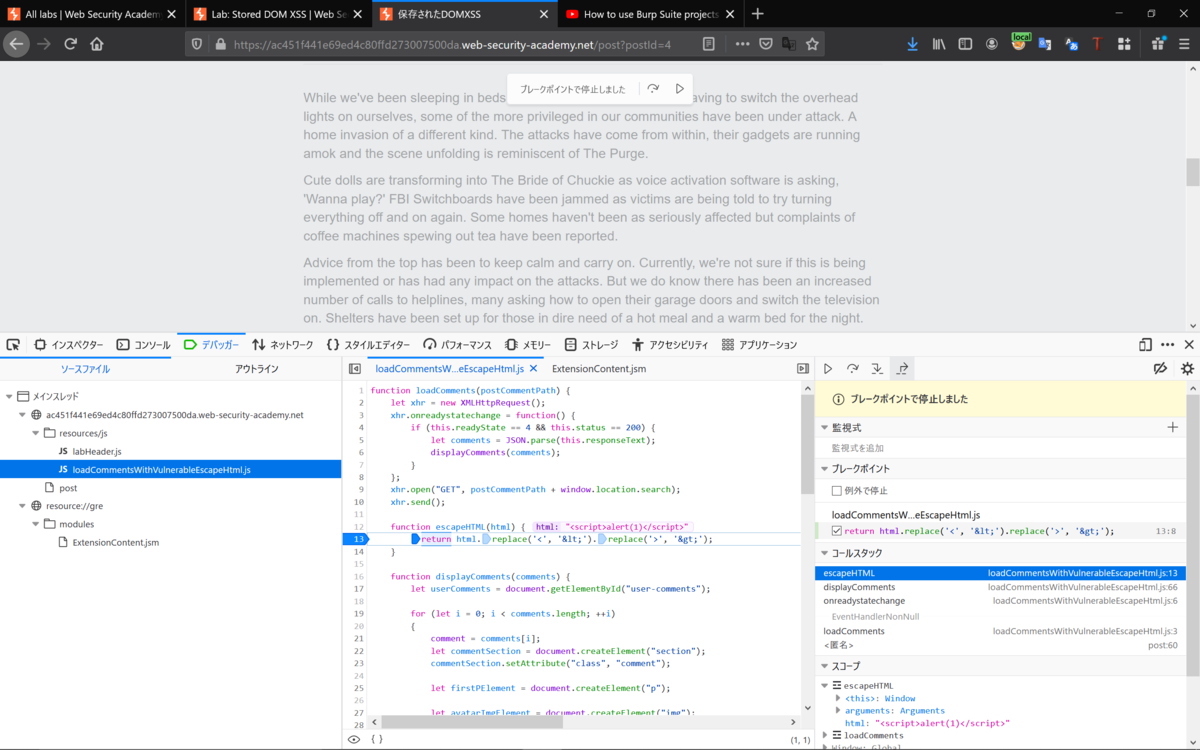Viewport: 1200px width, 750px height.
Task: Open a new browser tab with plus
Action: [757, 14]
